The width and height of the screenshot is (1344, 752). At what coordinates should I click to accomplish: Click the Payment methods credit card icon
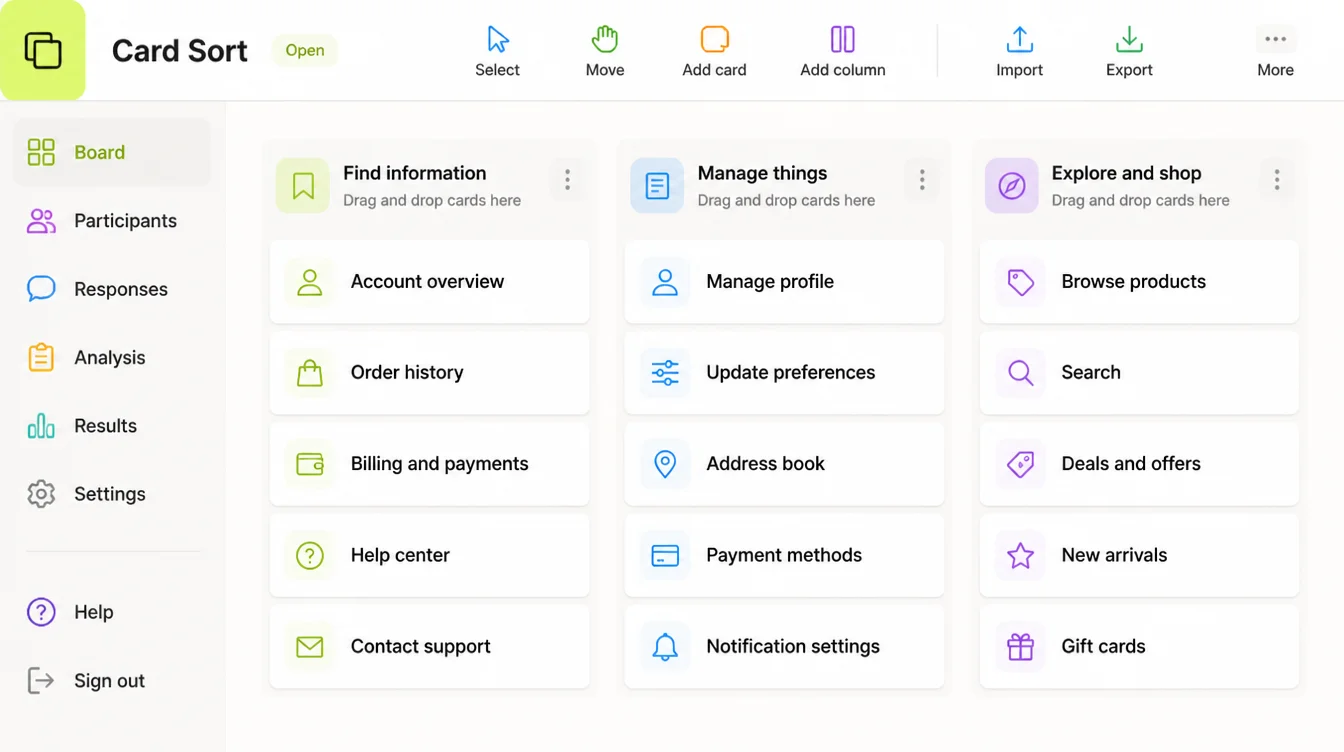[665, 555]
